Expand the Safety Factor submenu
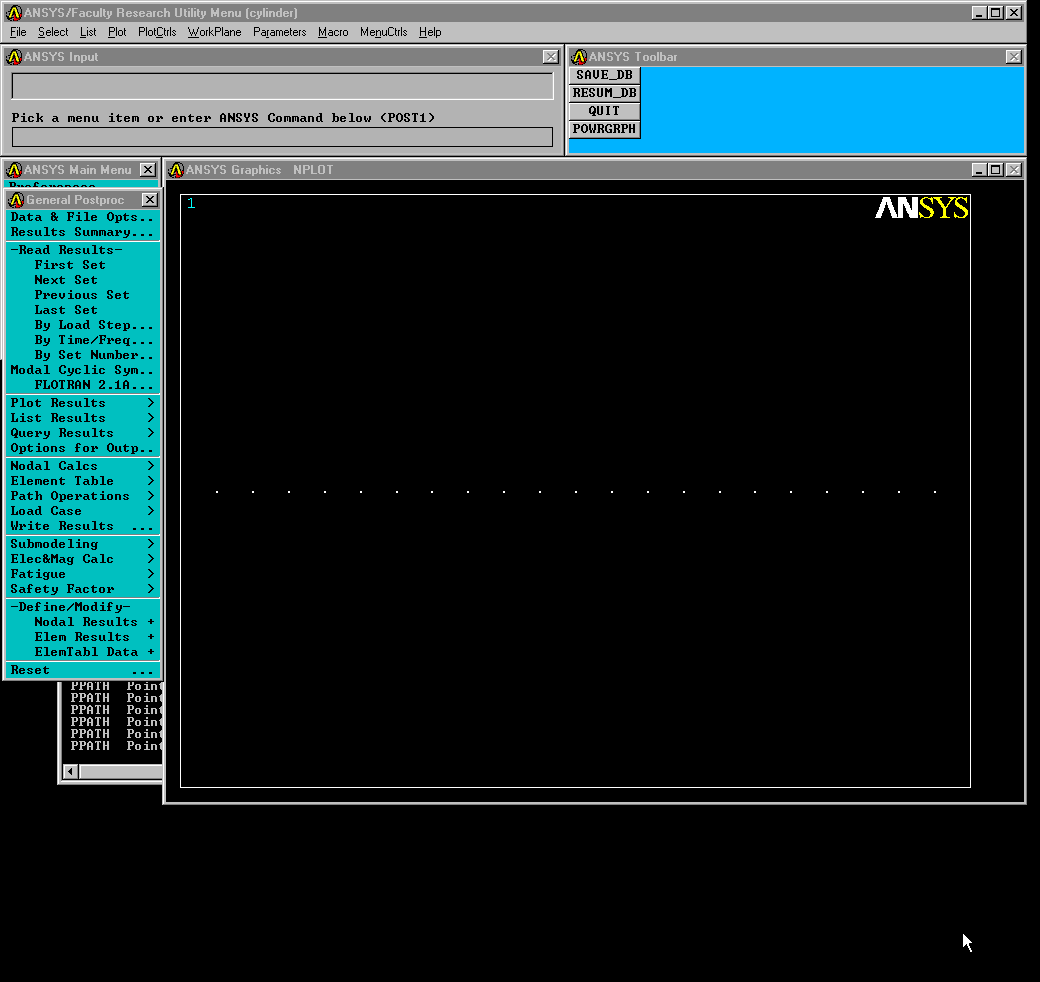 click(82, 589)
